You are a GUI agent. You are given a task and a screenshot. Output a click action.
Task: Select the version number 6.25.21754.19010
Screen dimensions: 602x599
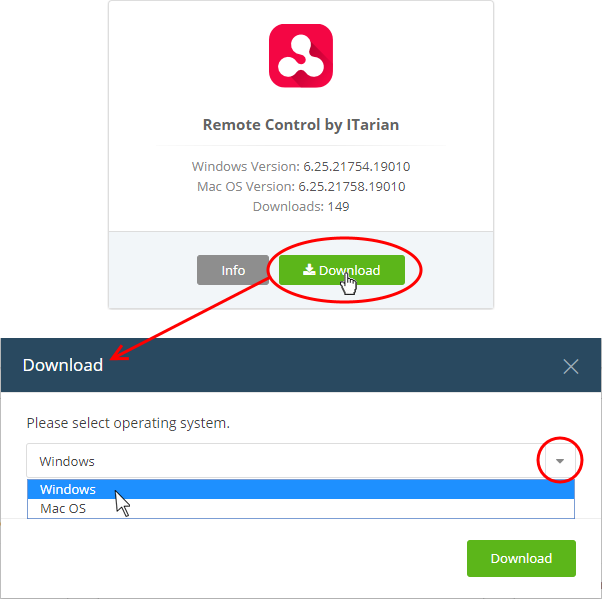tap(357, 167)
